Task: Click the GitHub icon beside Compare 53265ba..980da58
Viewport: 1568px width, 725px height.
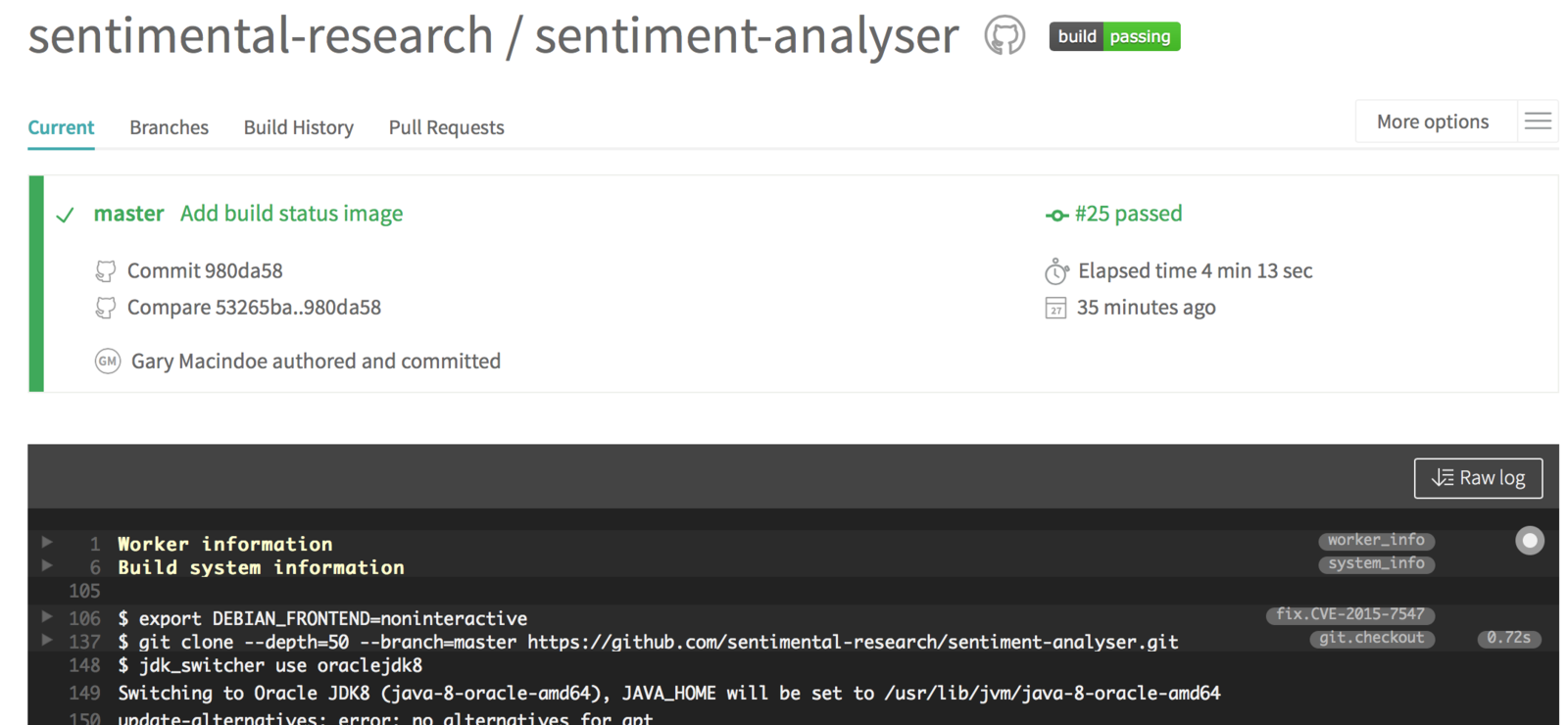Action: (105, 308)
